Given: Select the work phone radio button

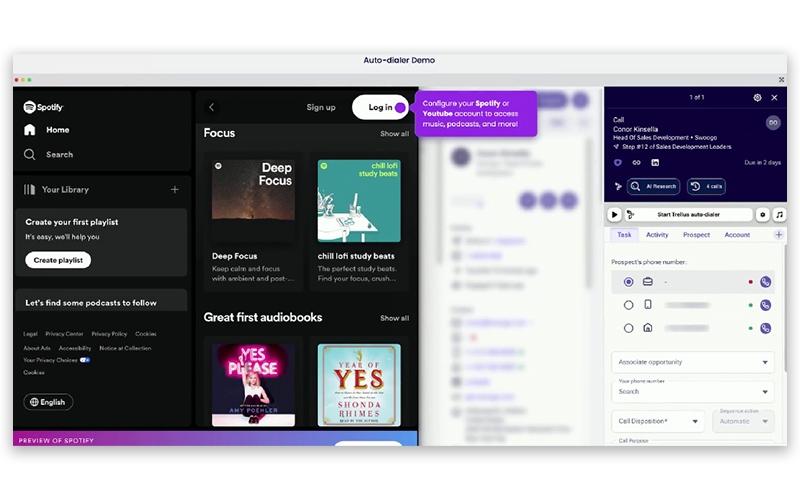Looking at the screenshot, I should click(629, 282).
